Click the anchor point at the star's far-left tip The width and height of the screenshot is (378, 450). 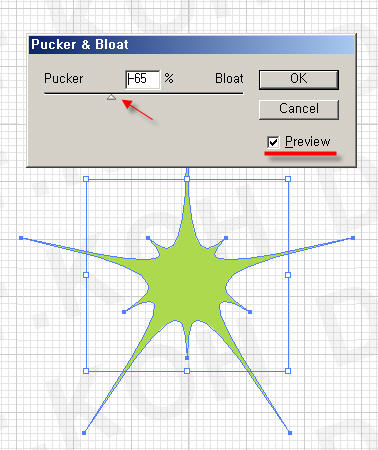(x=21, y=238)
